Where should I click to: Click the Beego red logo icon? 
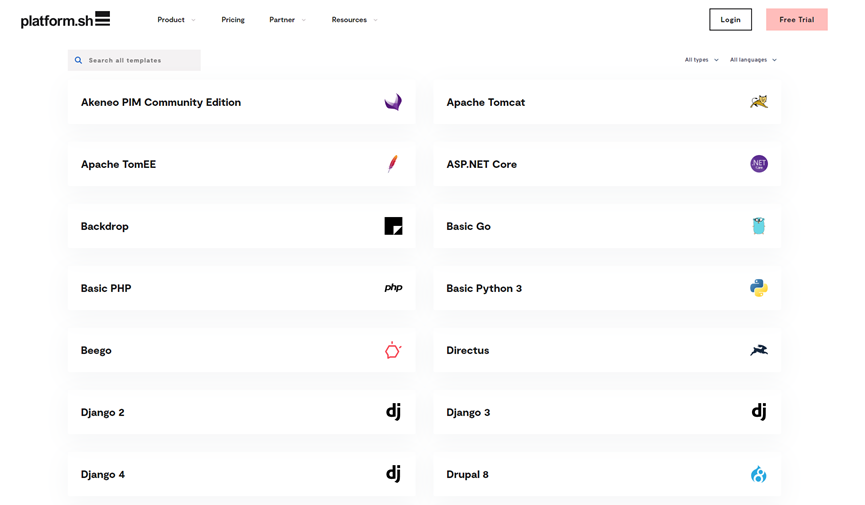click(x=393, y=350)
